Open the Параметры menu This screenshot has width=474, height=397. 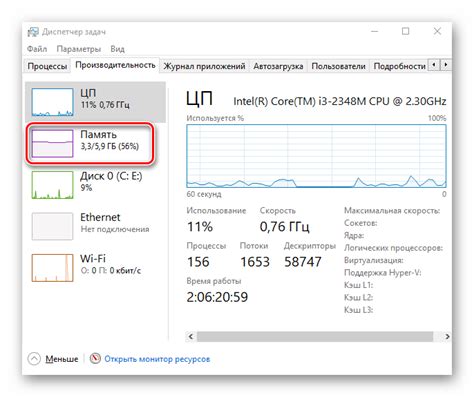pos(79,49)
